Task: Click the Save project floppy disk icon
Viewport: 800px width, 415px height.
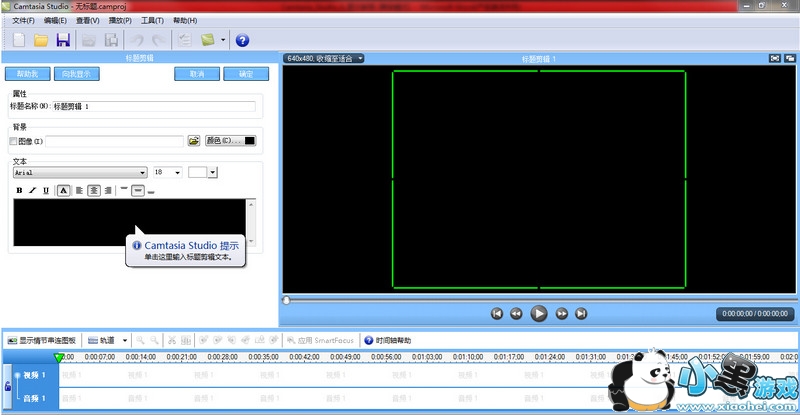Action: (63, 40)
